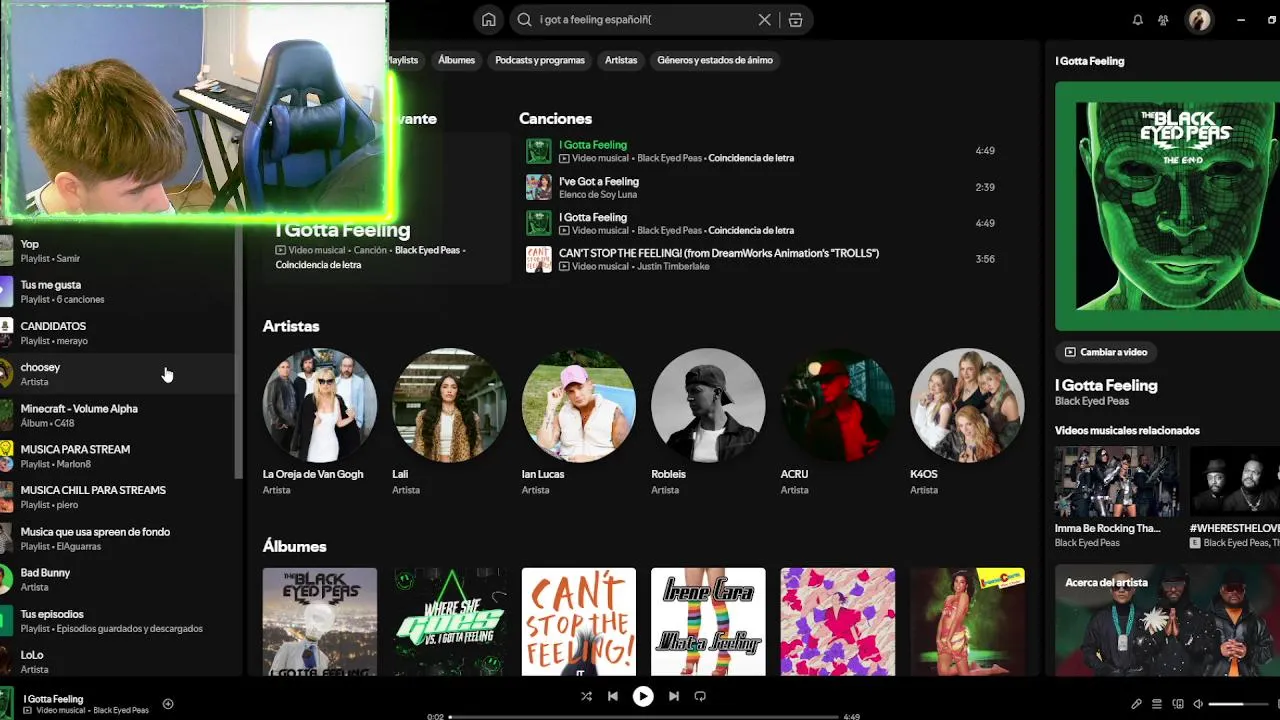
Task: Open Ian Lucas artist picture
Action: click(x=579, y=405)
